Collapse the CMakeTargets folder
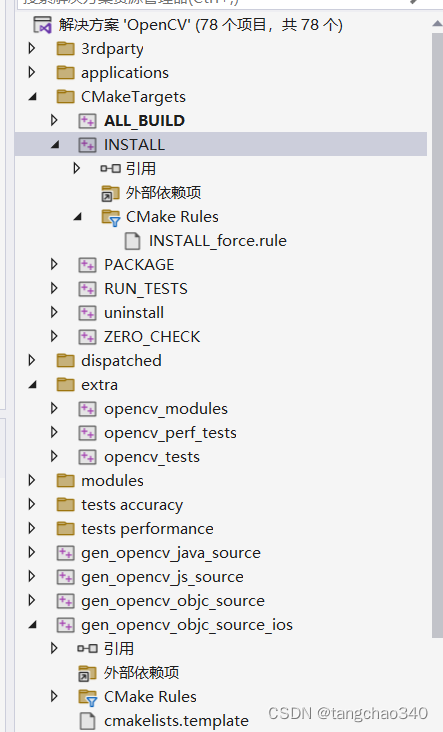Viewport: 443px width, 732px height. click(32, 97)
